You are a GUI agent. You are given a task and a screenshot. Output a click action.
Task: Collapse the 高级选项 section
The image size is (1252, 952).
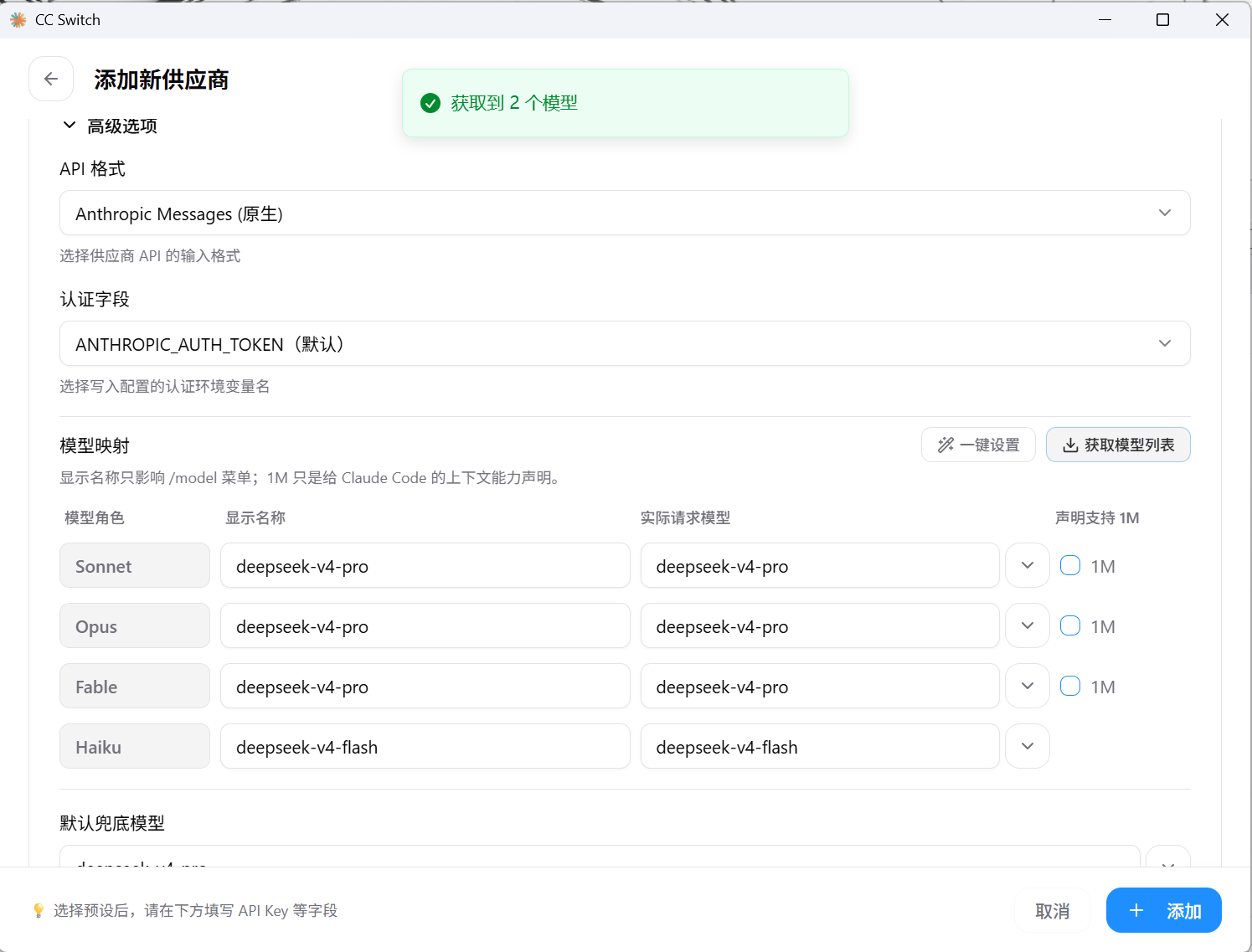[x=110, y=126]
